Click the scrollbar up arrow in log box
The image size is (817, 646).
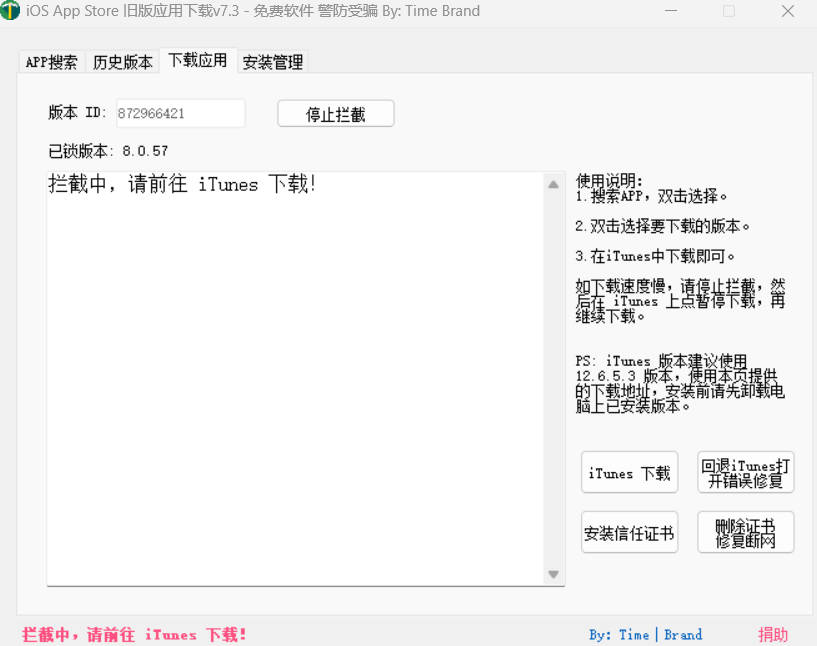click(x=553, y=184)
